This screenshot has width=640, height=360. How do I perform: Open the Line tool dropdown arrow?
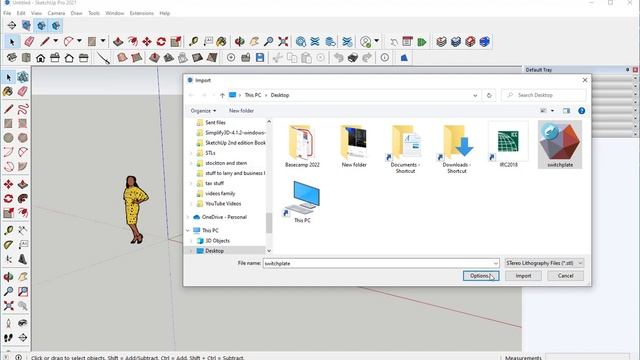tap(56, 41)
